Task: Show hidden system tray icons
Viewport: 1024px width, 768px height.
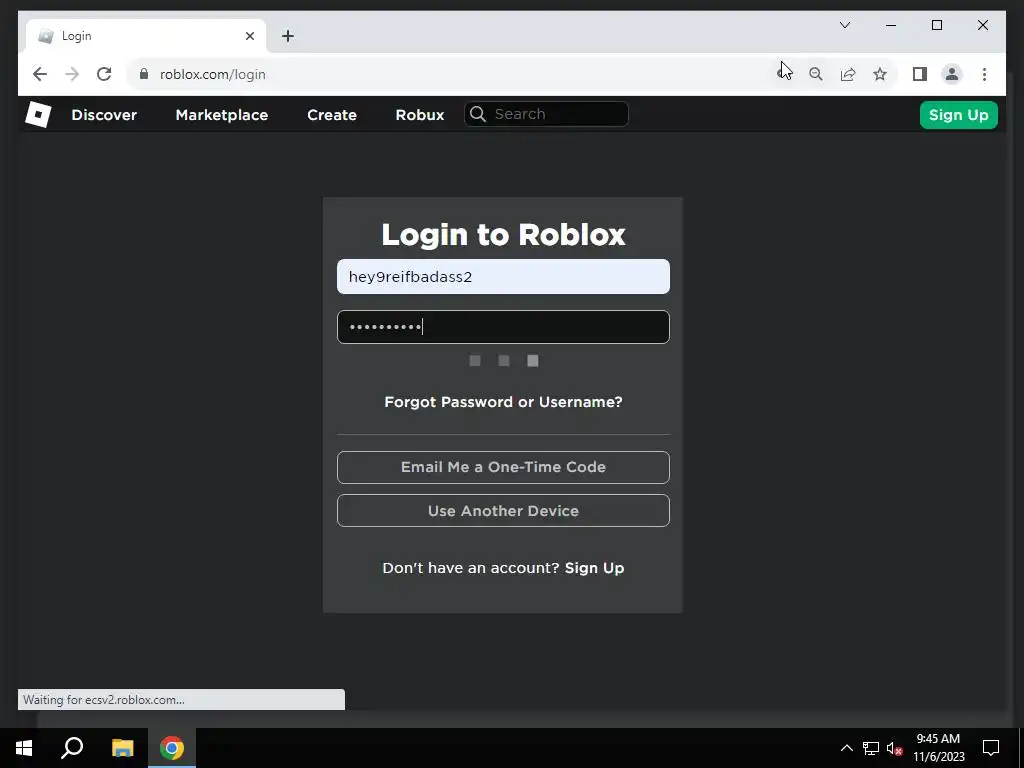Action: (846, 748)
